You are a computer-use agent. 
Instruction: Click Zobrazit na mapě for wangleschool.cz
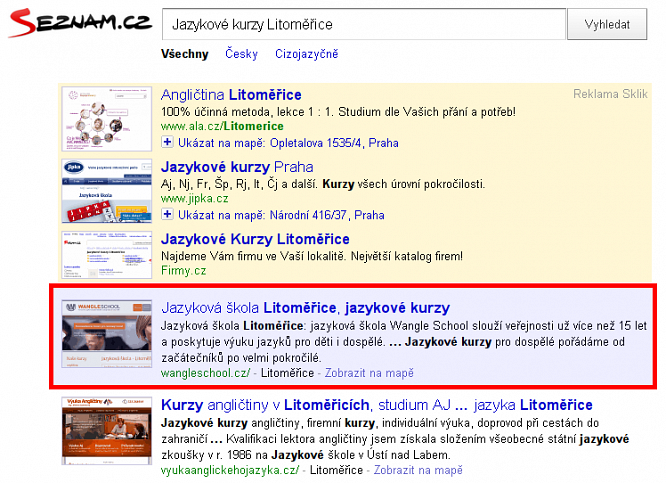369,373
